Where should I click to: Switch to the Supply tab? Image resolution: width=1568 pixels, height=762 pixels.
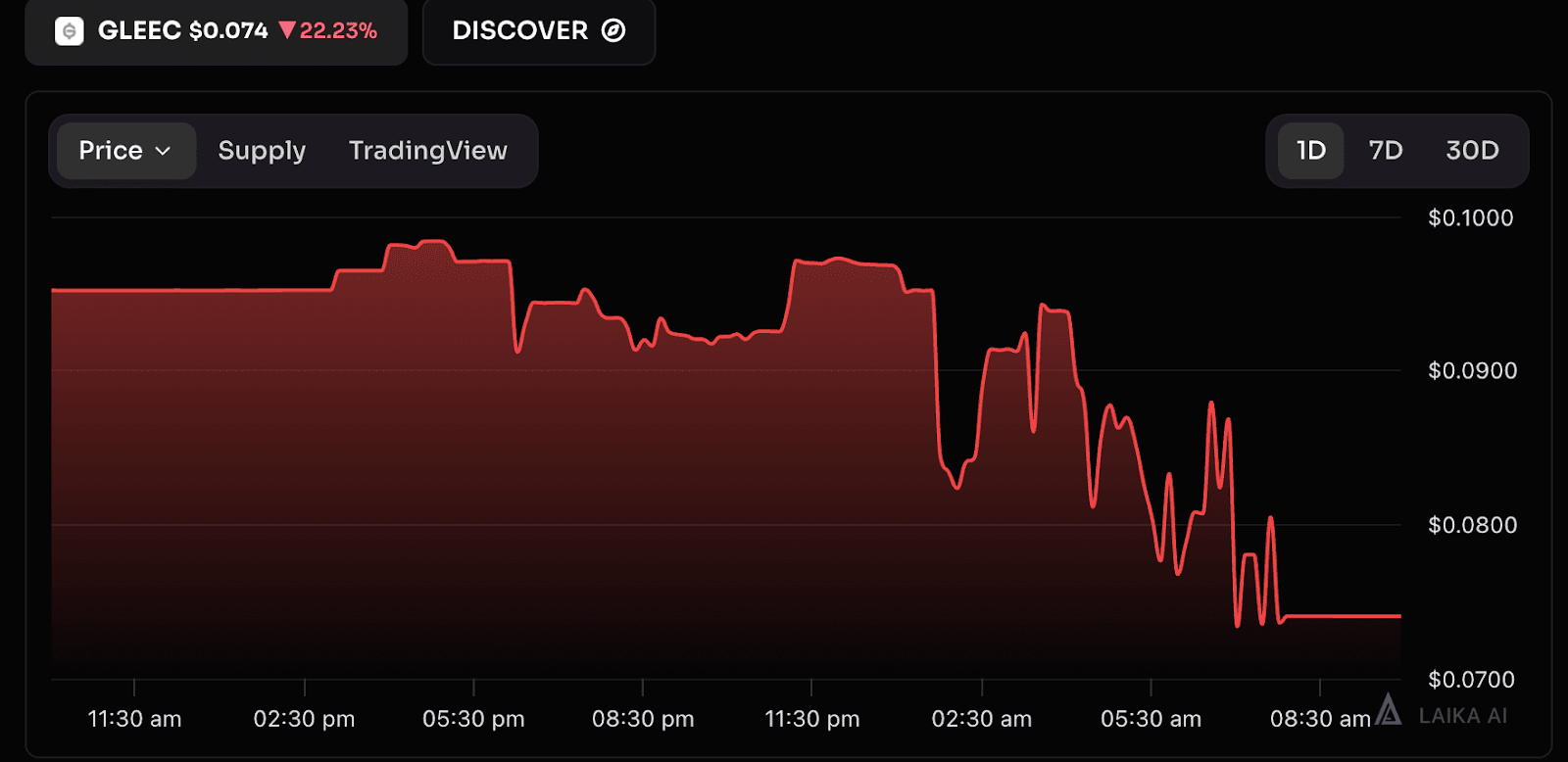(x=262, y=151)
